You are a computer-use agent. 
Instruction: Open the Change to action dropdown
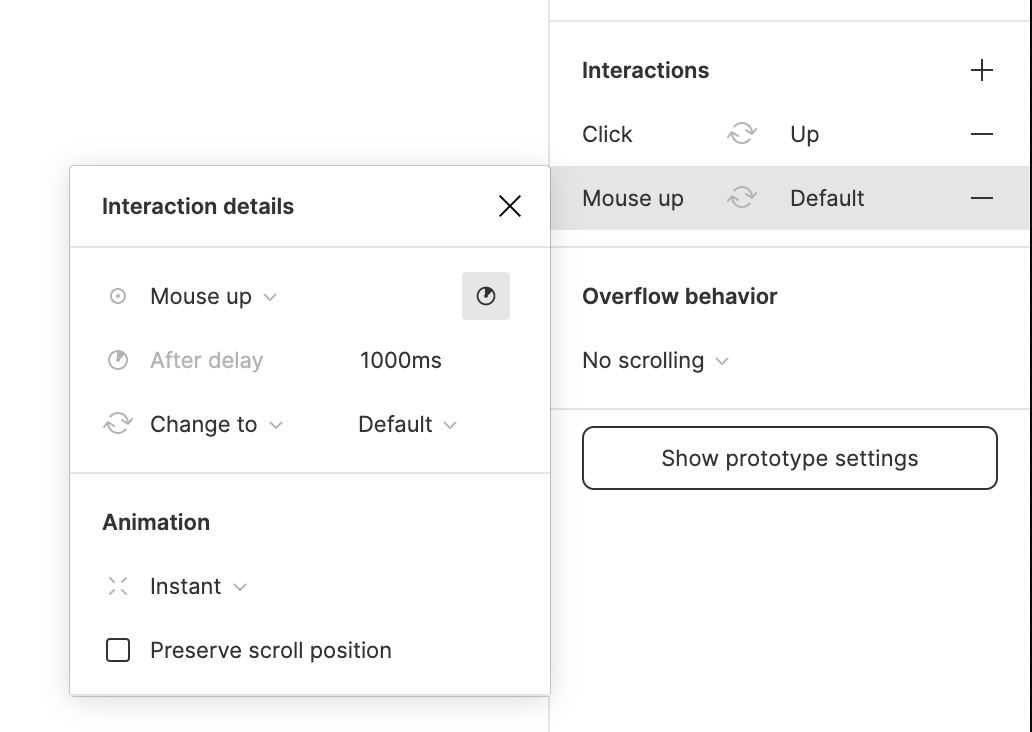coord(216,425)
